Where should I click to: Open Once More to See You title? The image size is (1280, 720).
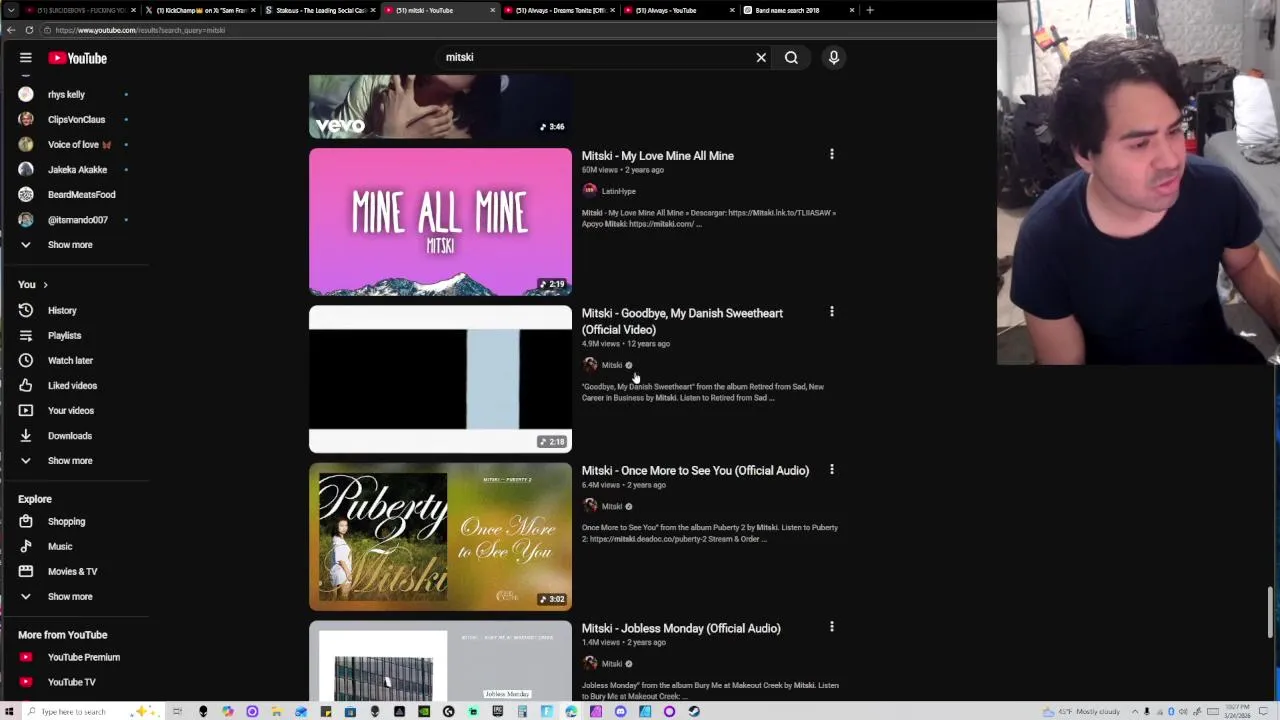point(695,470)
